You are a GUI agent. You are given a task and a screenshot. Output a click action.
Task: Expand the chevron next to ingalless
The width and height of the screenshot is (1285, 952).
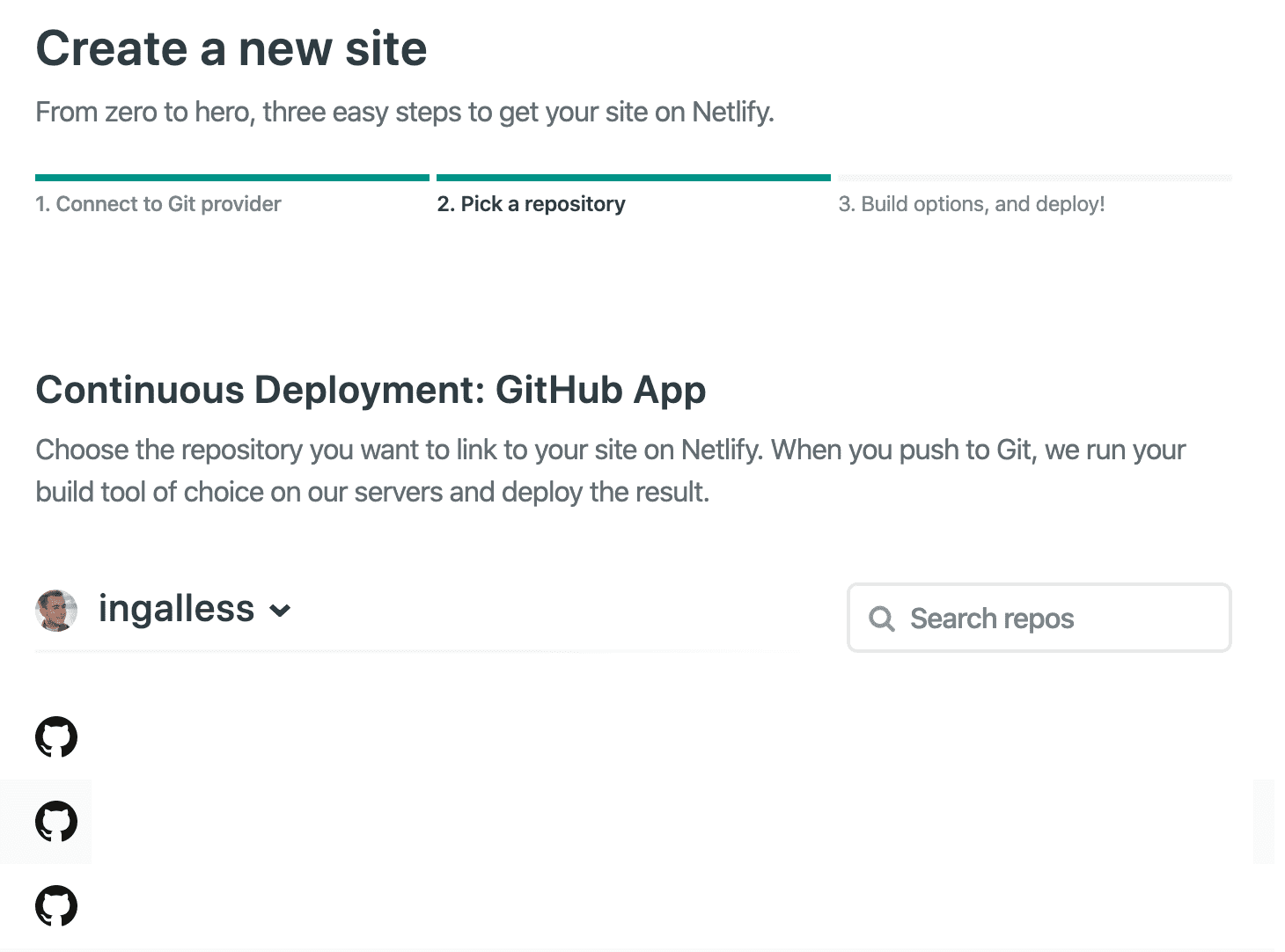(x=280, y=611)
